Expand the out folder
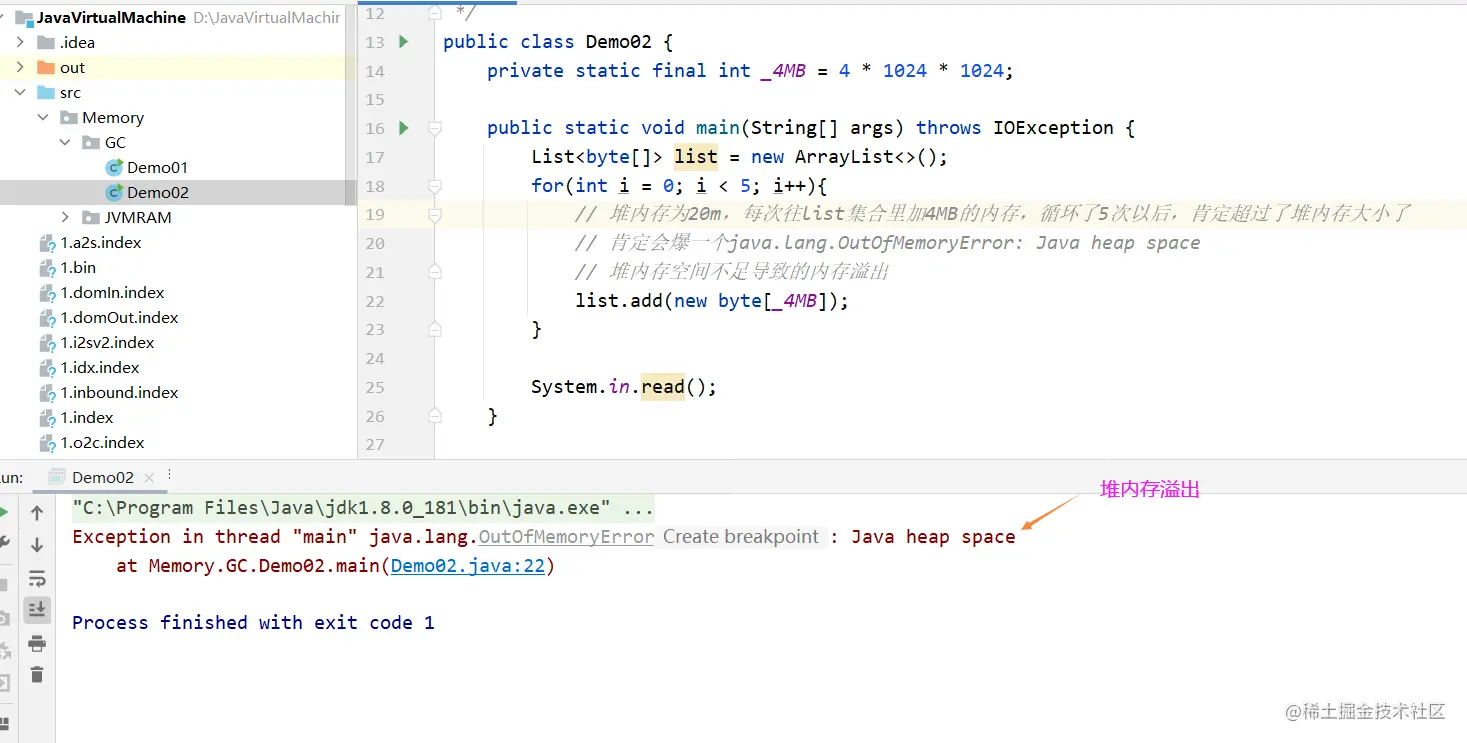 point(20,67)
